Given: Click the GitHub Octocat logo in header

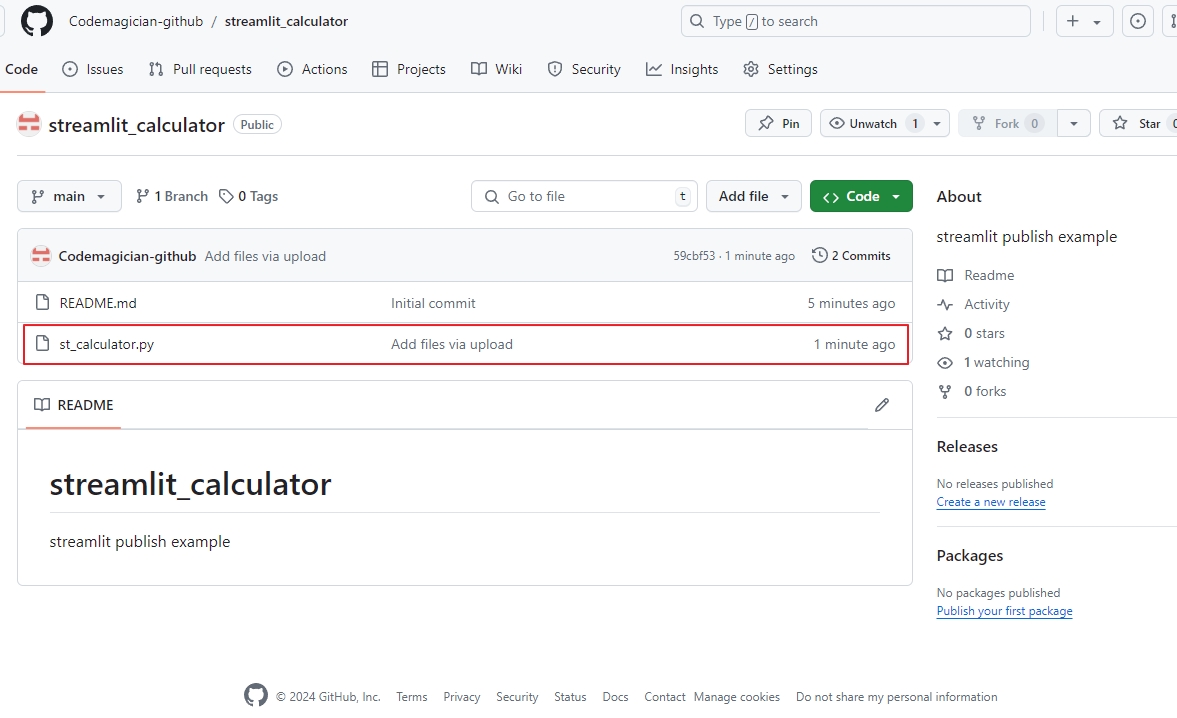Looking at the screenshot, I should click(37, 21).
